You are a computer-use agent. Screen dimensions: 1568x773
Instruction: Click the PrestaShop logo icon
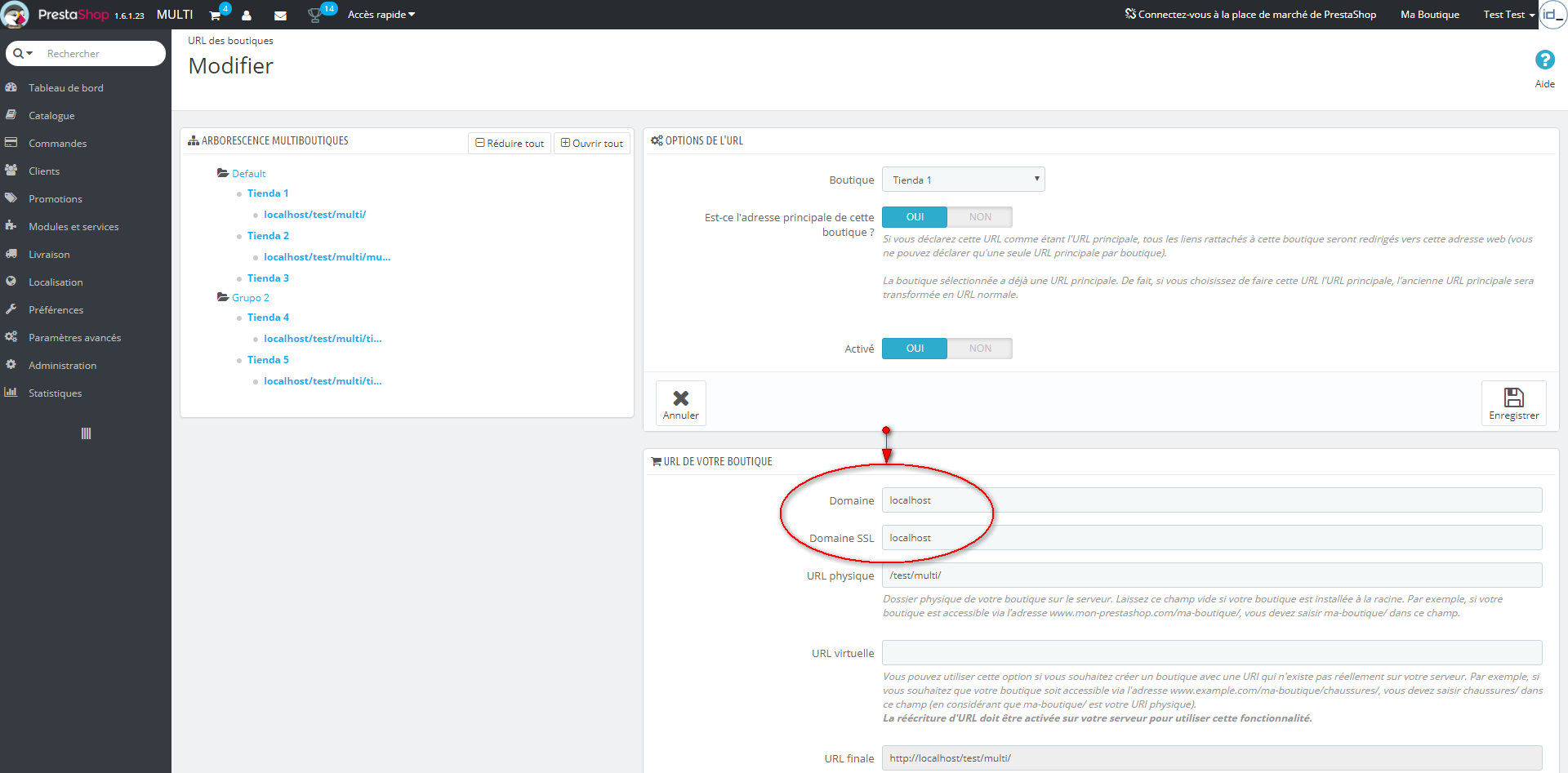point(16,15)
